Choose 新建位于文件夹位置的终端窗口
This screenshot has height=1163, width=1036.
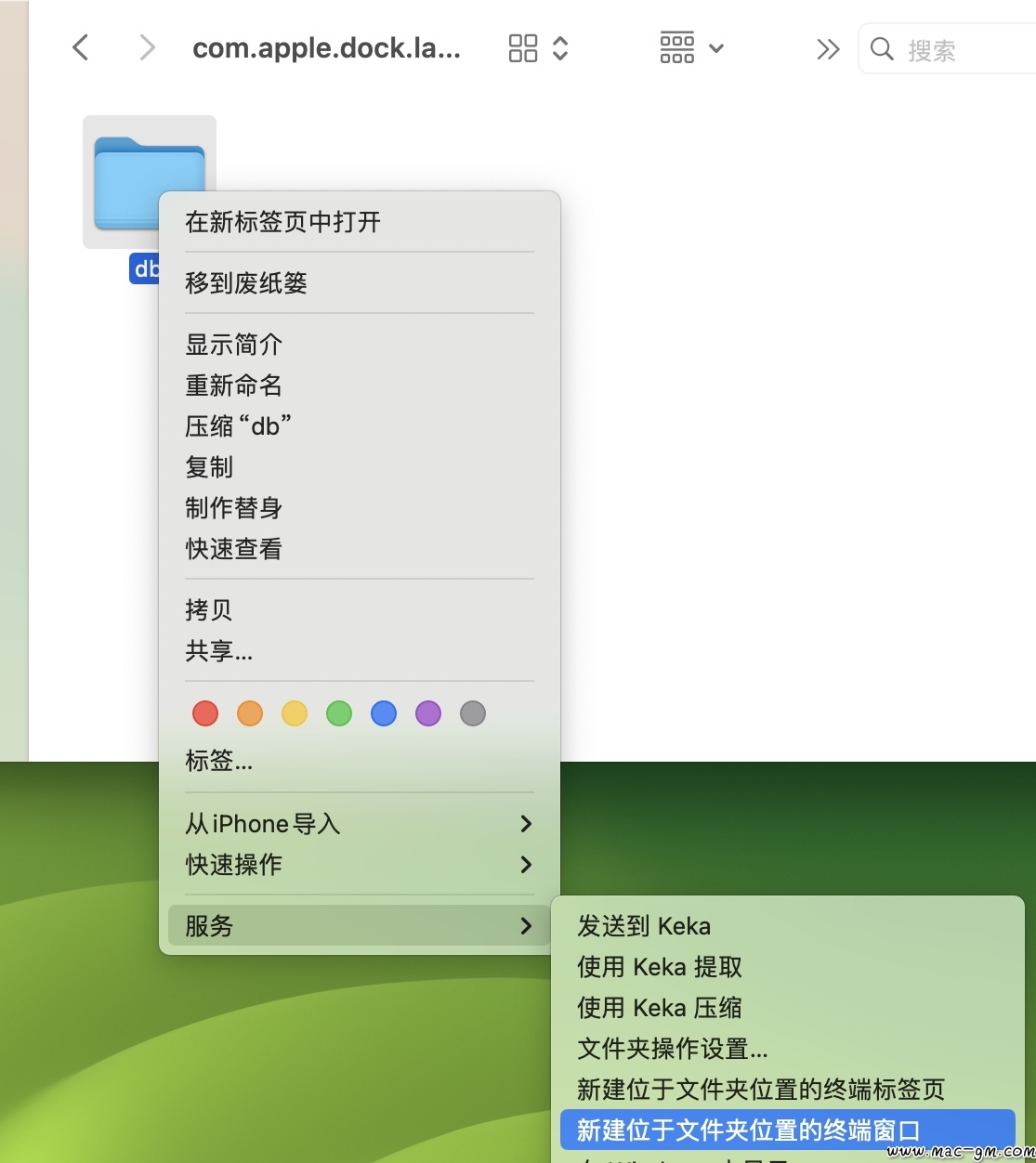[788, 1130]
